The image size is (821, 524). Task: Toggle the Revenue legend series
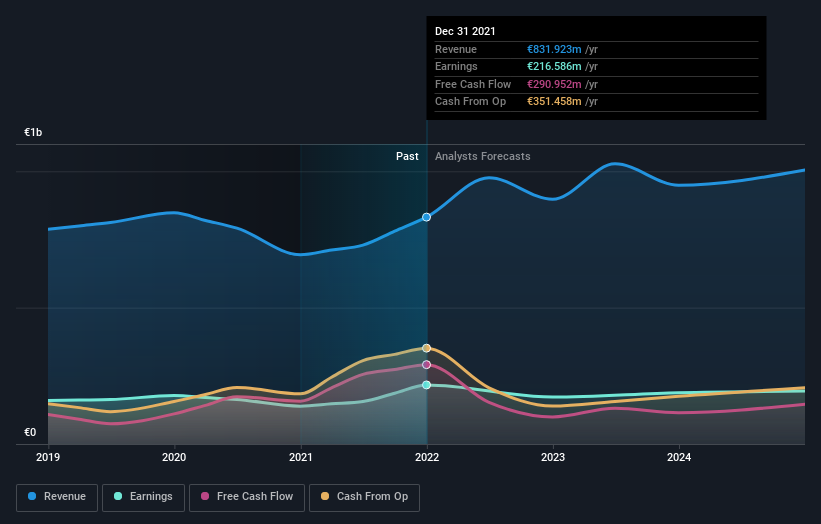click(57, 497)
